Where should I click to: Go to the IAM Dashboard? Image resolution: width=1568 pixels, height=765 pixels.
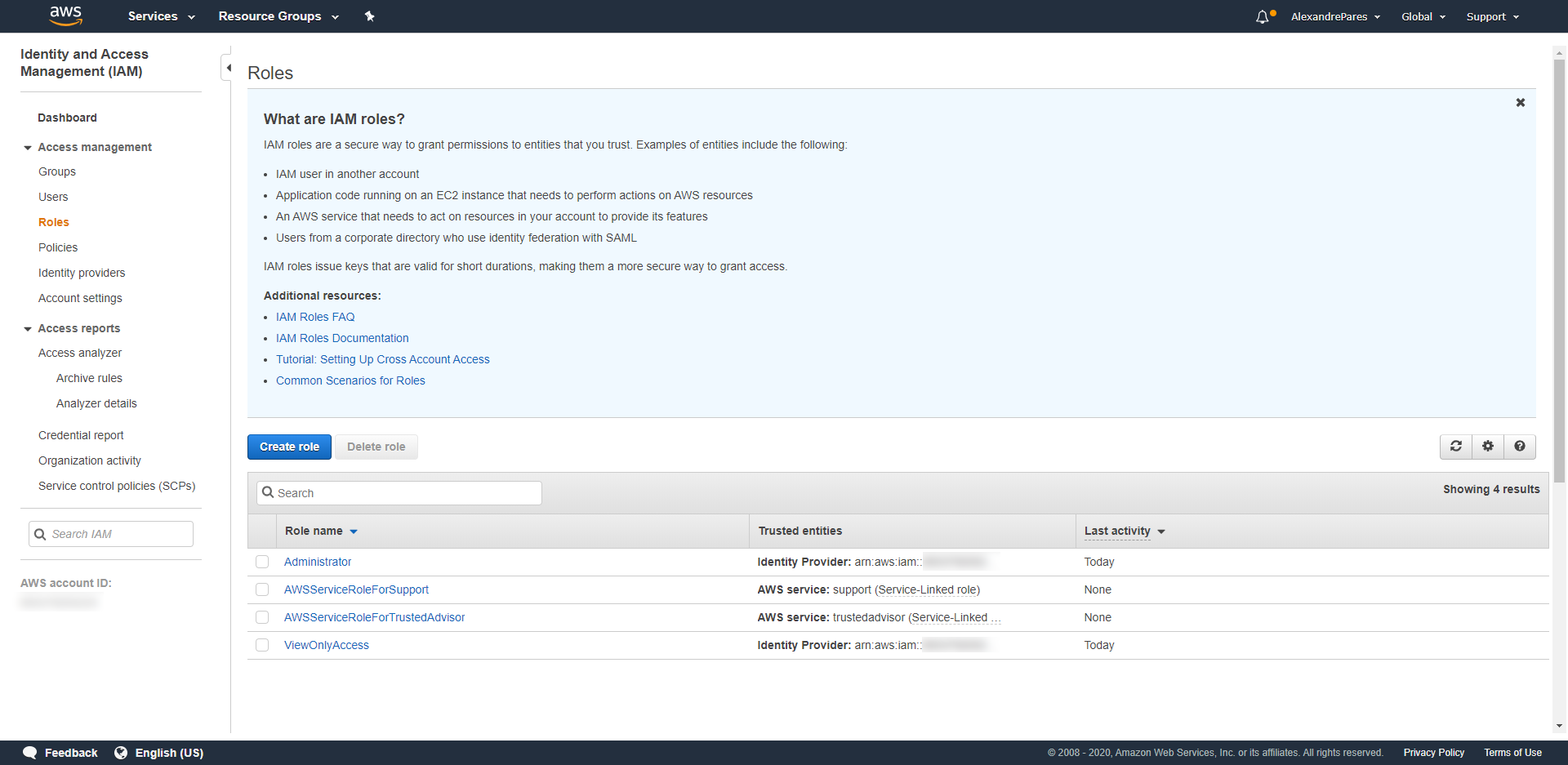67,118
